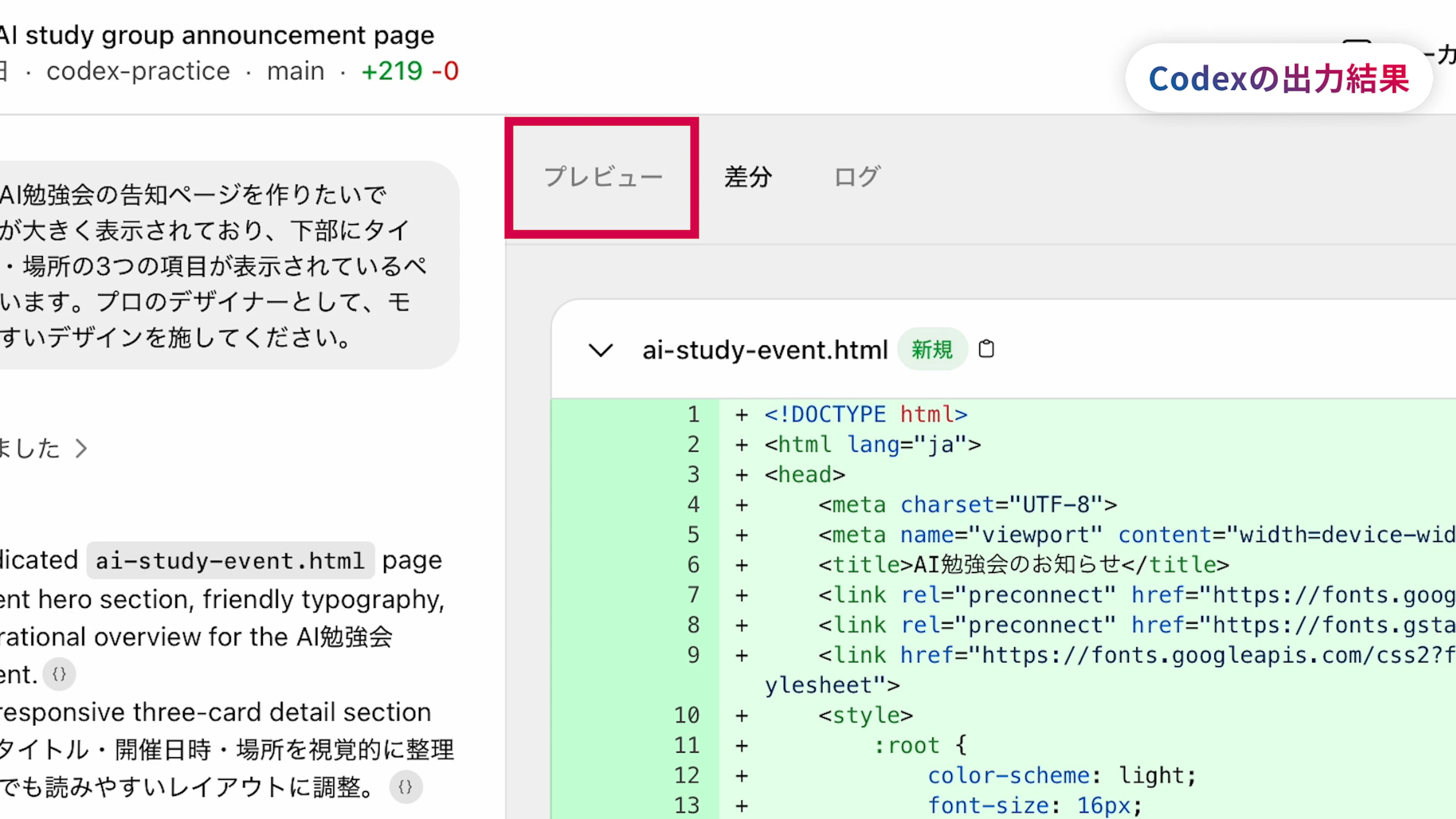Open the citation icon after 'ent.'

point(60,674)
